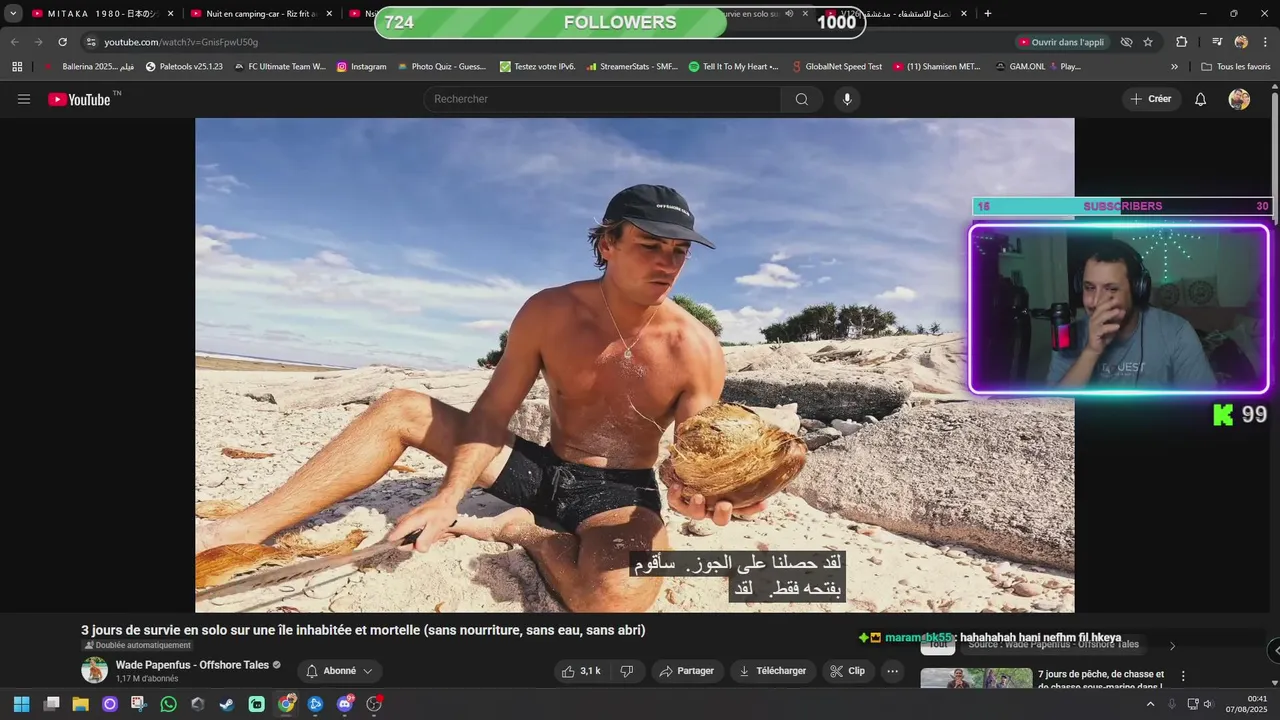Screen dimensions: 1280x720
Task: Open the three-dot more actions button
Action: point(893,671)
